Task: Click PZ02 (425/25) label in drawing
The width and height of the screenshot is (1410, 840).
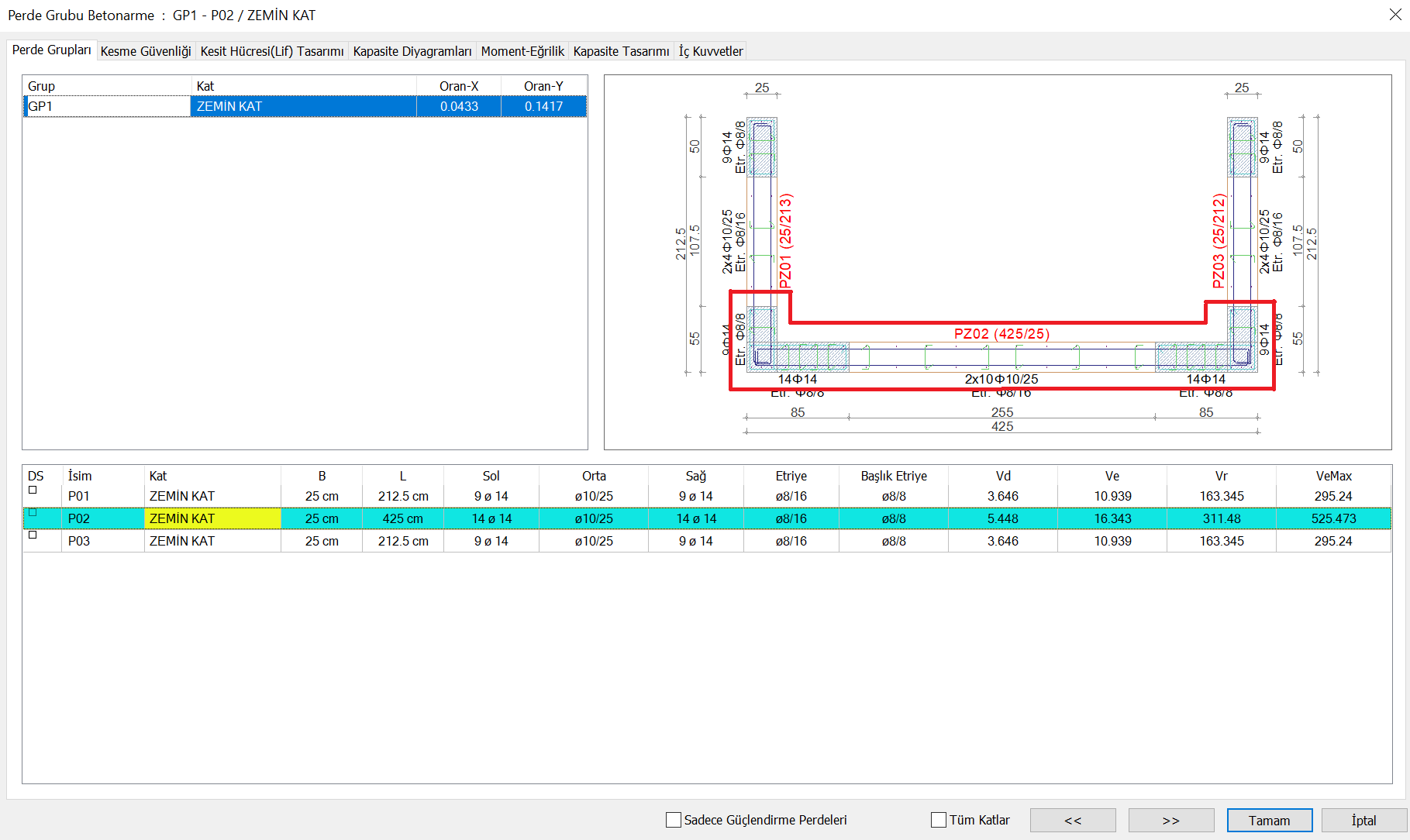Action: pos(1001,334)
